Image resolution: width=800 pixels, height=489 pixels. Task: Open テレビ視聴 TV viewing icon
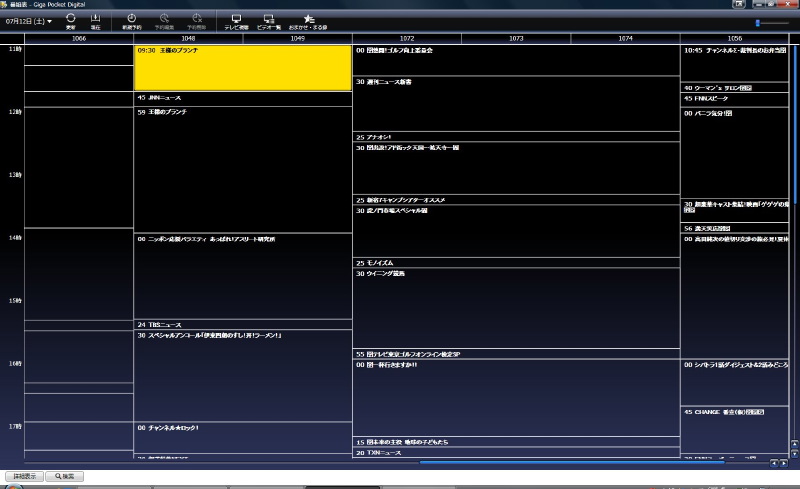click(236, 20)
